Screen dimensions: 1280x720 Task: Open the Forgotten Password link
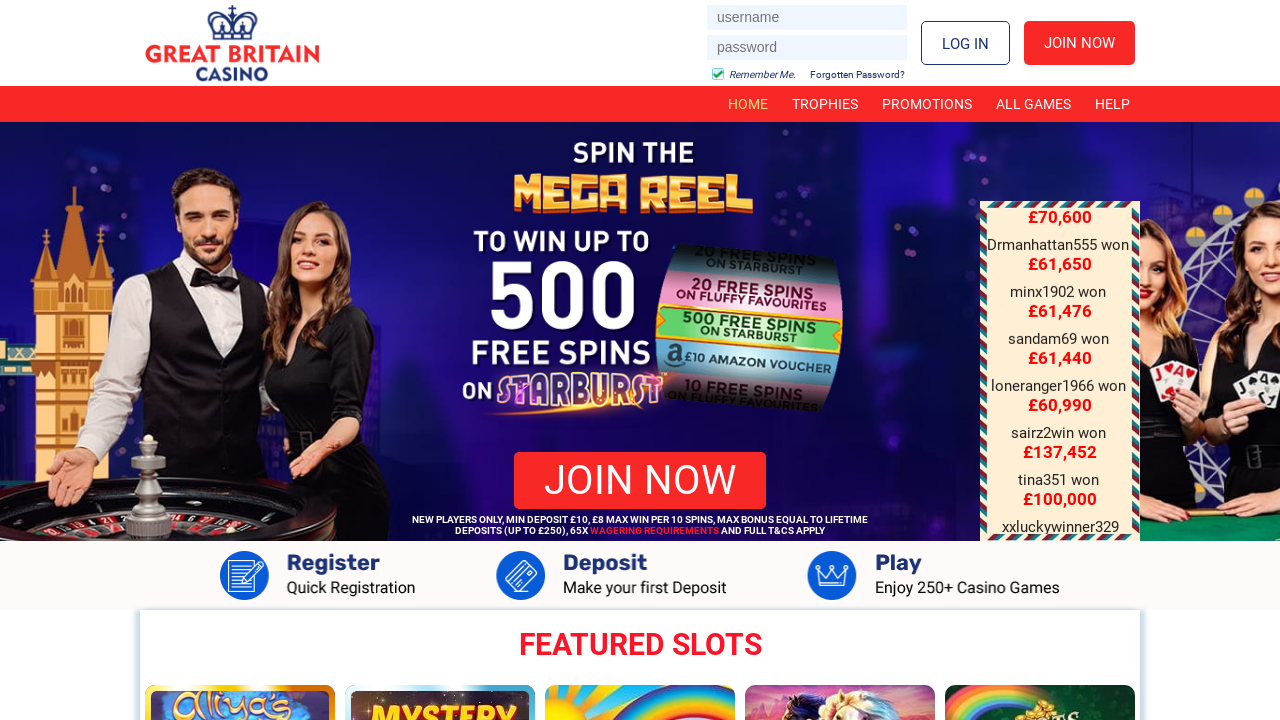point(857,75)
